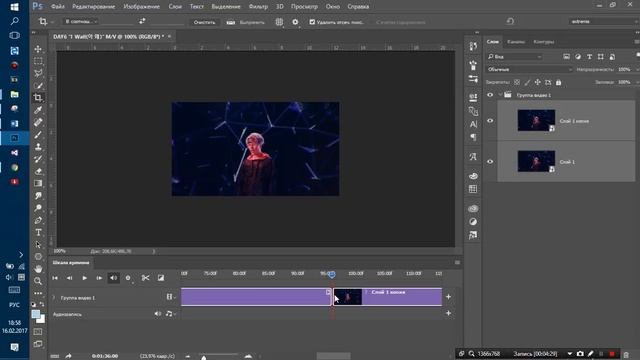Add media to the video track with plus
Screen dimensions: 640x360
[448, 297]
